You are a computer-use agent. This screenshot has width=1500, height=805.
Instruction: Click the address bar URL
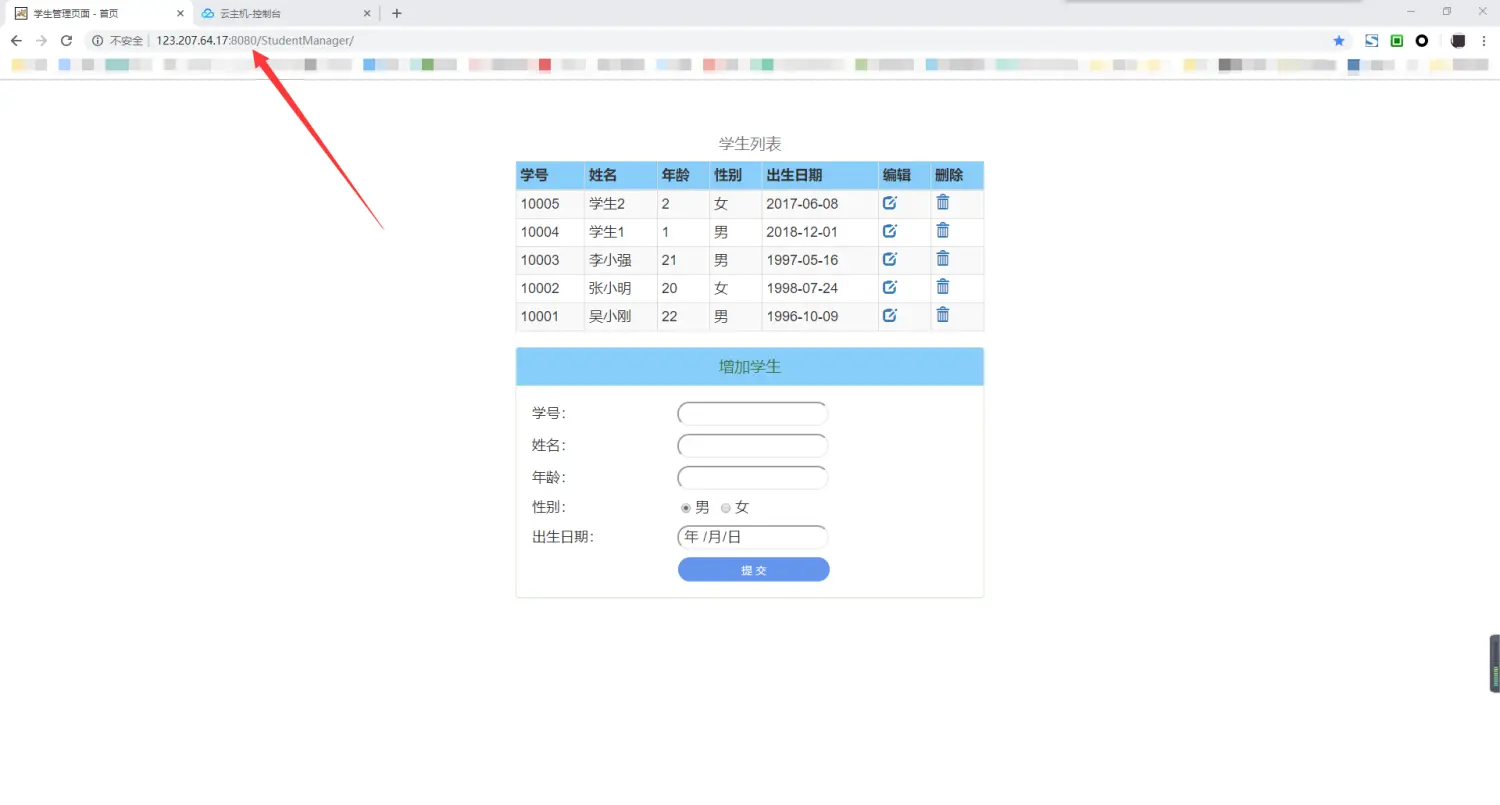coord(255,41)
